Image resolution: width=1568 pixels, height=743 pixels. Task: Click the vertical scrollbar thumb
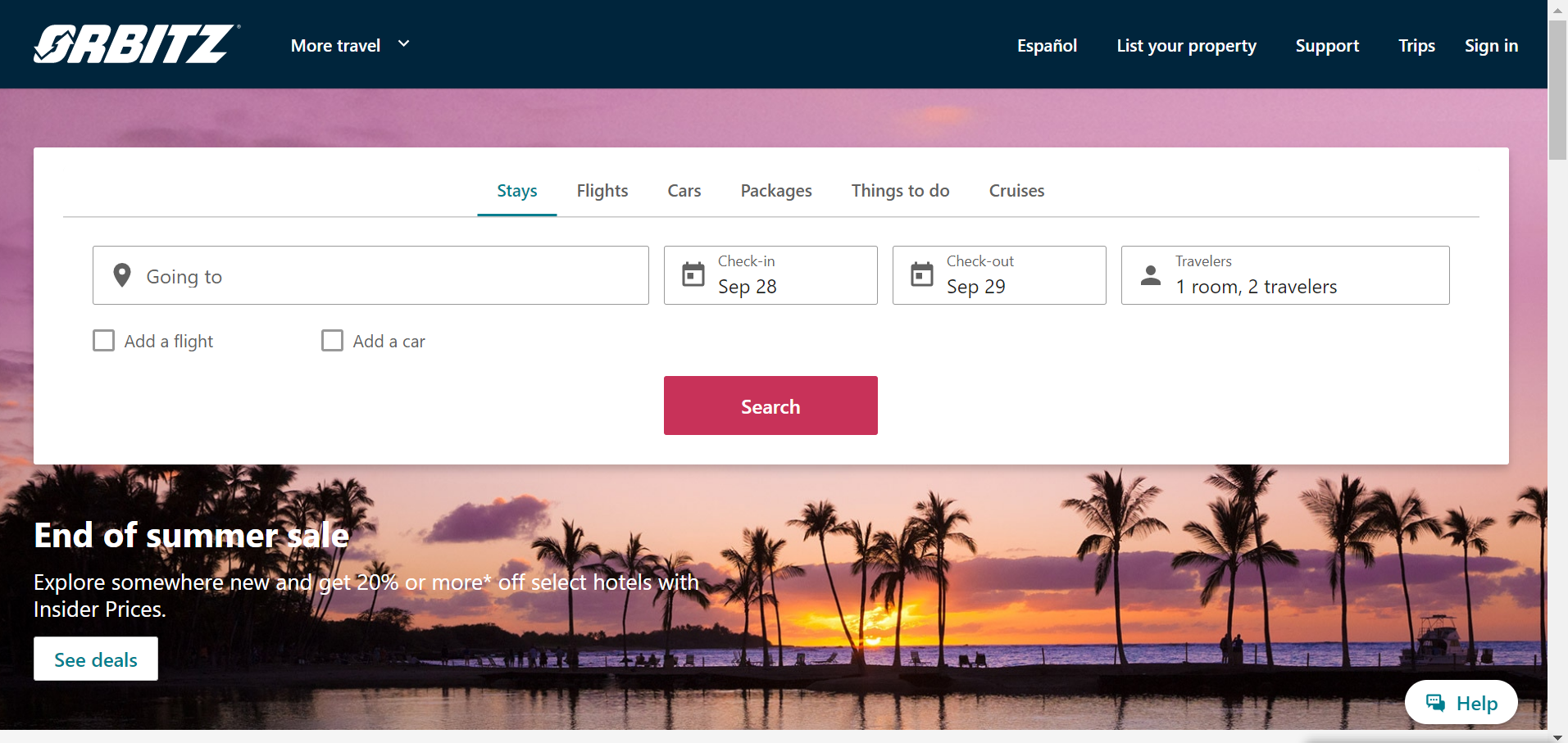[1557, 90]
